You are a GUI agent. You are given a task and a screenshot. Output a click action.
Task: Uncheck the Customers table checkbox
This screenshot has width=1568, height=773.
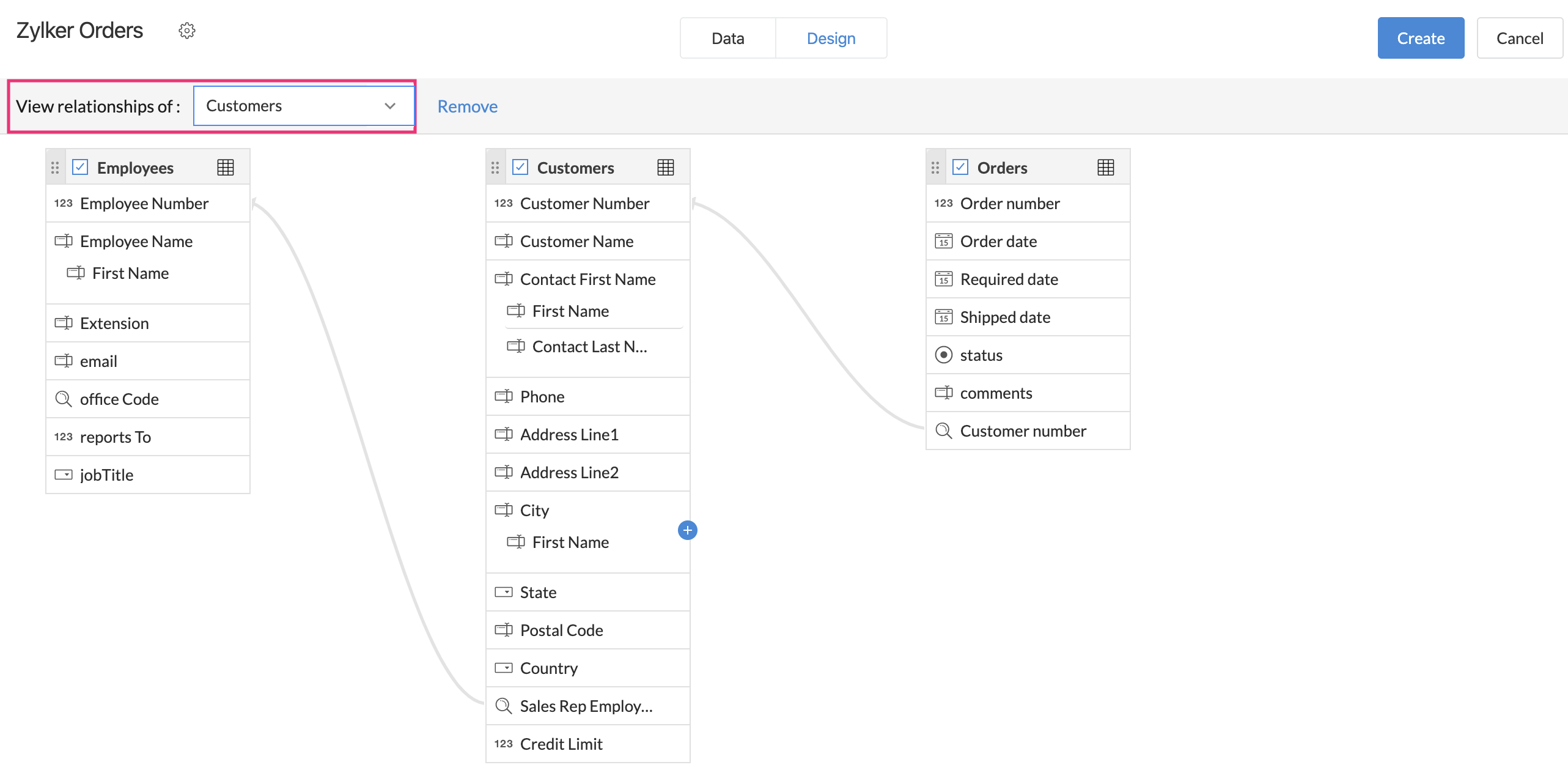[520, 167]
